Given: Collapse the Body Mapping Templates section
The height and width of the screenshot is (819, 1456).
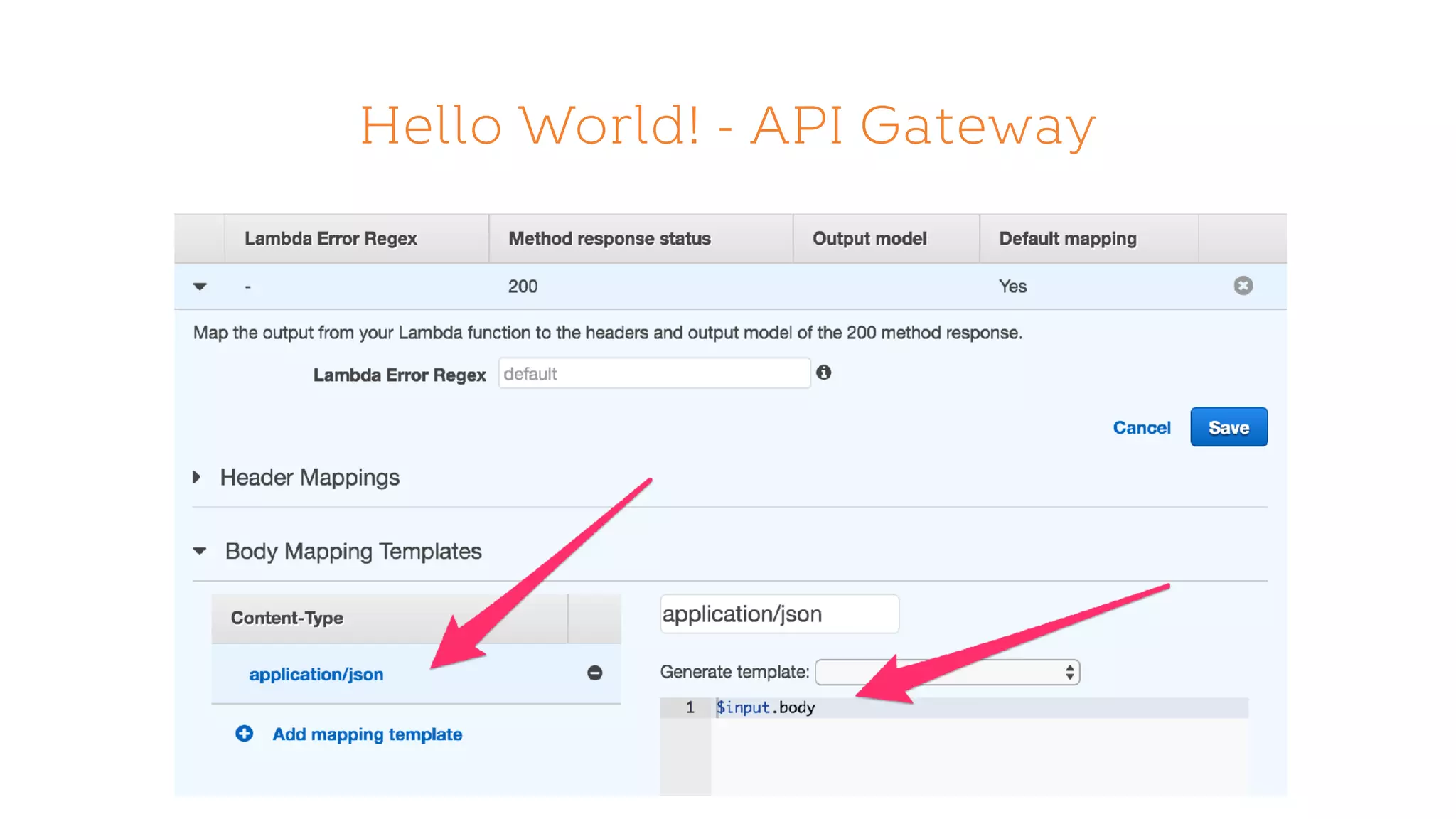Looking at the screenshot, I should click(x=200, y=551).
